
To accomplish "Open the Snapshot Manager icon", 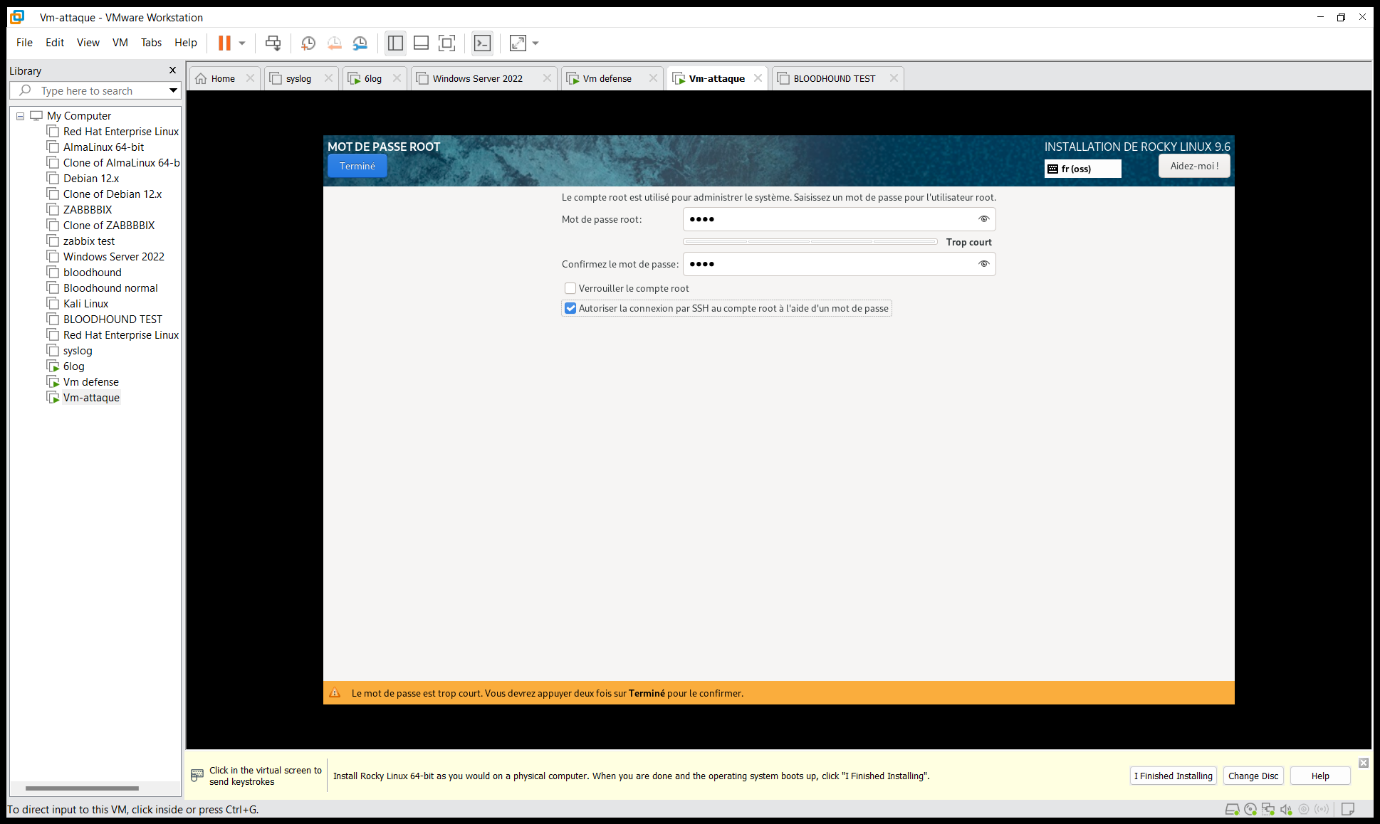I will point(360,42).
